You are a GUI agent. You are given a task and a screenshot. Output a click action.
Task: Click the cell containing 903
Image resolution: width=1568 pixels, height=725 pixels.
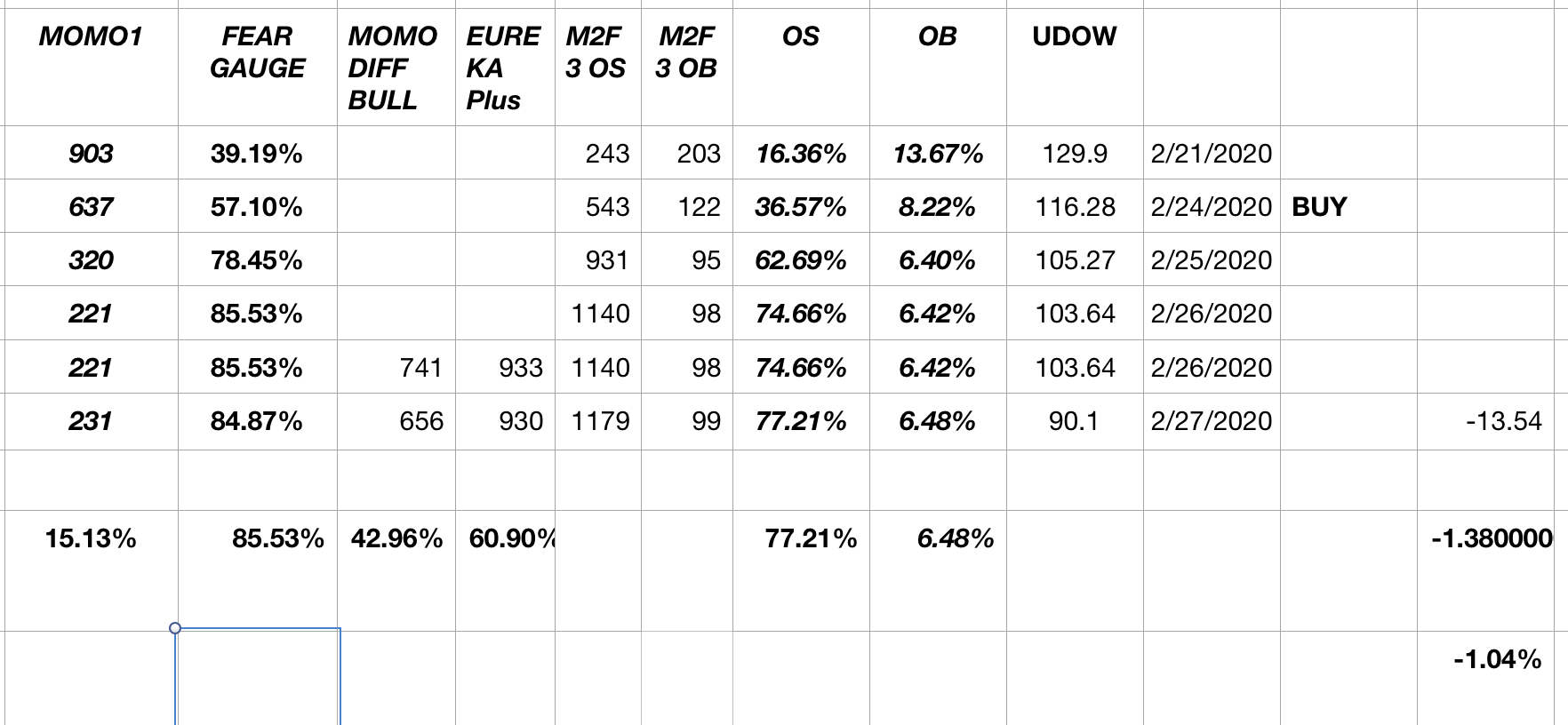[x=91, y=154]
